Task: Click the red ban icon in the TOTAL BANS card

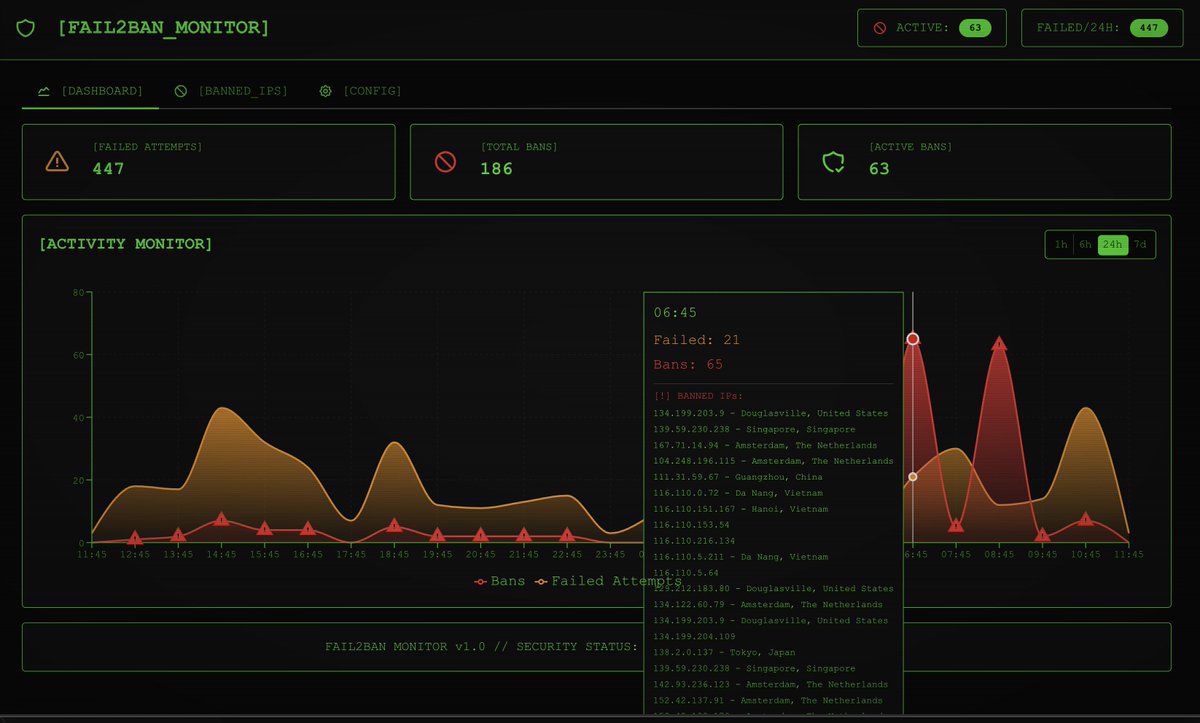Action: 445,161
